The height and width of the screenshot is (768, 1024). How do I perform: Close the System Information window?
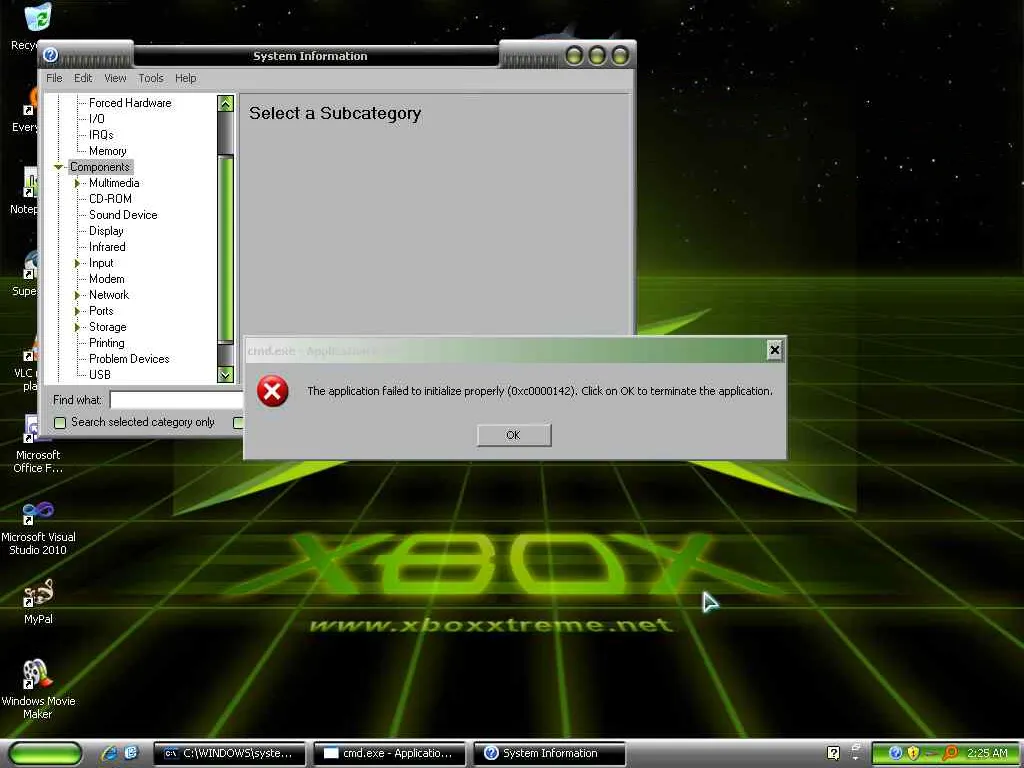tap(620, 56)
